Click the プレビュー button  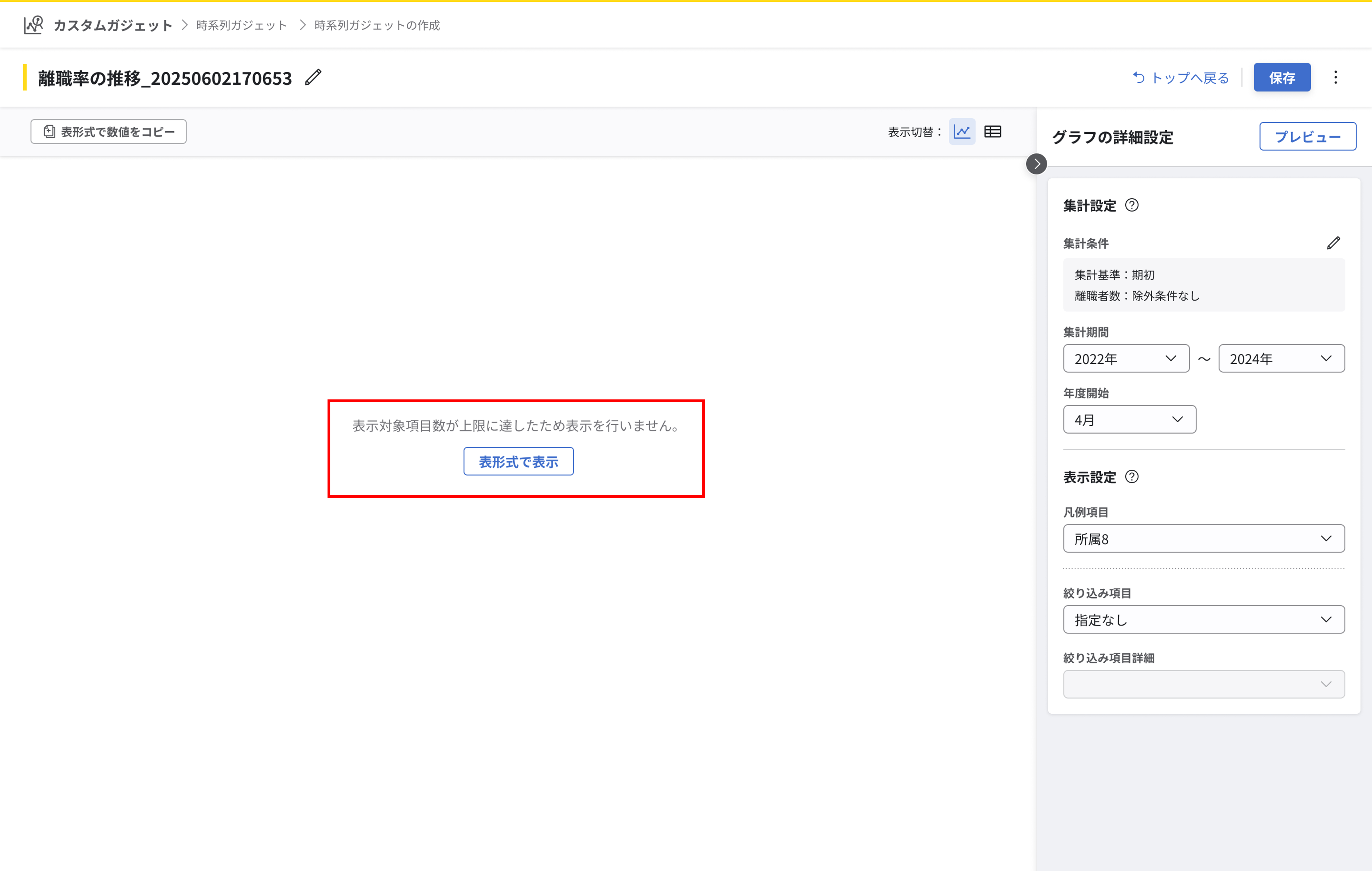click(1308, 136)
